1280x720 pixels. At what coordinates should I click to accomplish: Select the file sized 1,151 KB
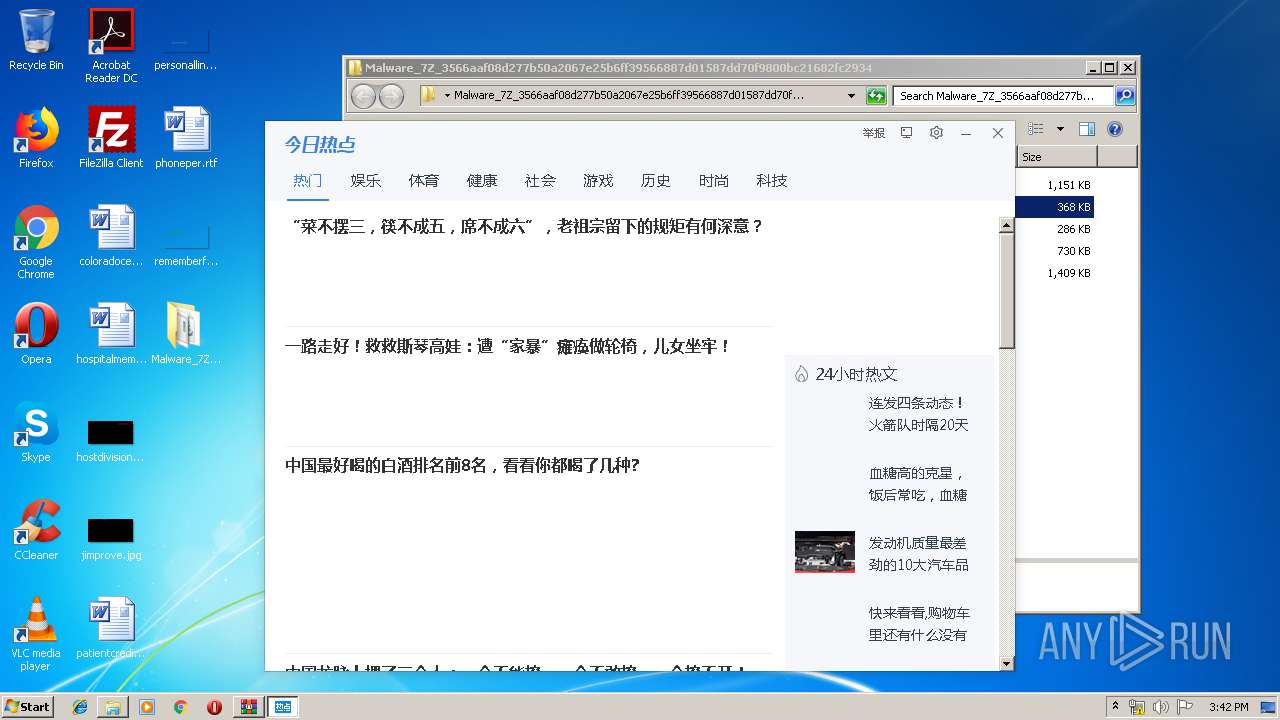tap(1068, 185)
